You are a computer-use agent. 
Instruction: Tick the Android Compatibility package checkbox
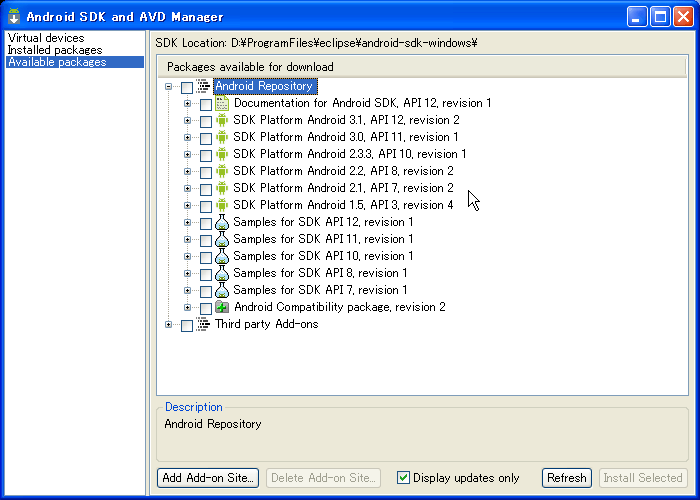(205, 308)
